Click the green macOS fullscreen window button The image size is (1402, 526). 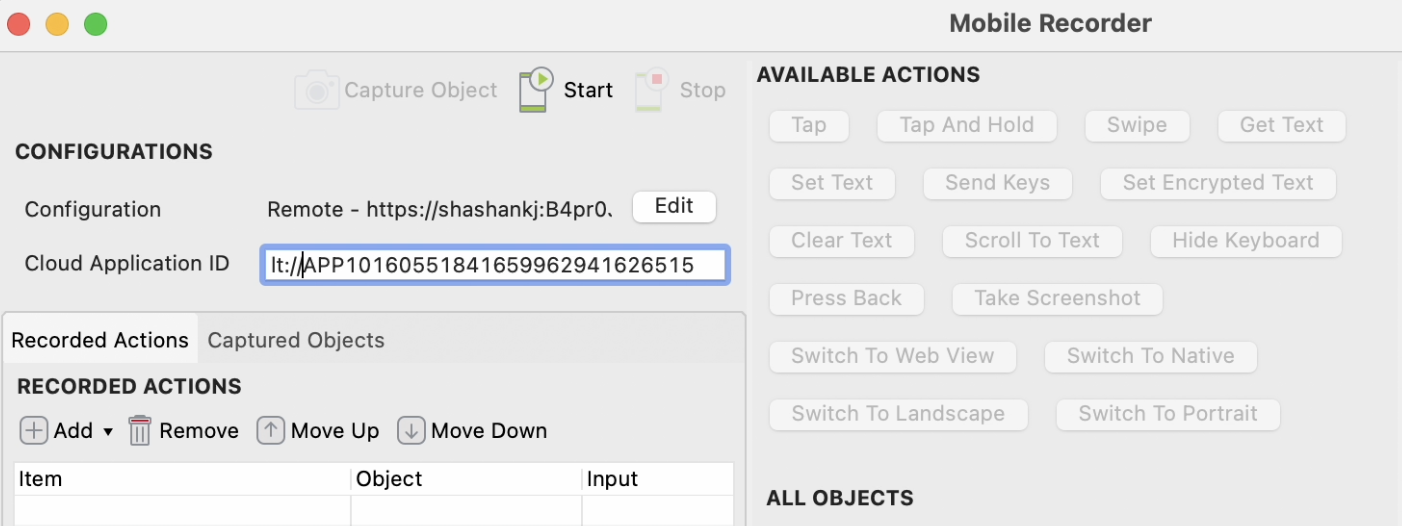tap(95, 25)
